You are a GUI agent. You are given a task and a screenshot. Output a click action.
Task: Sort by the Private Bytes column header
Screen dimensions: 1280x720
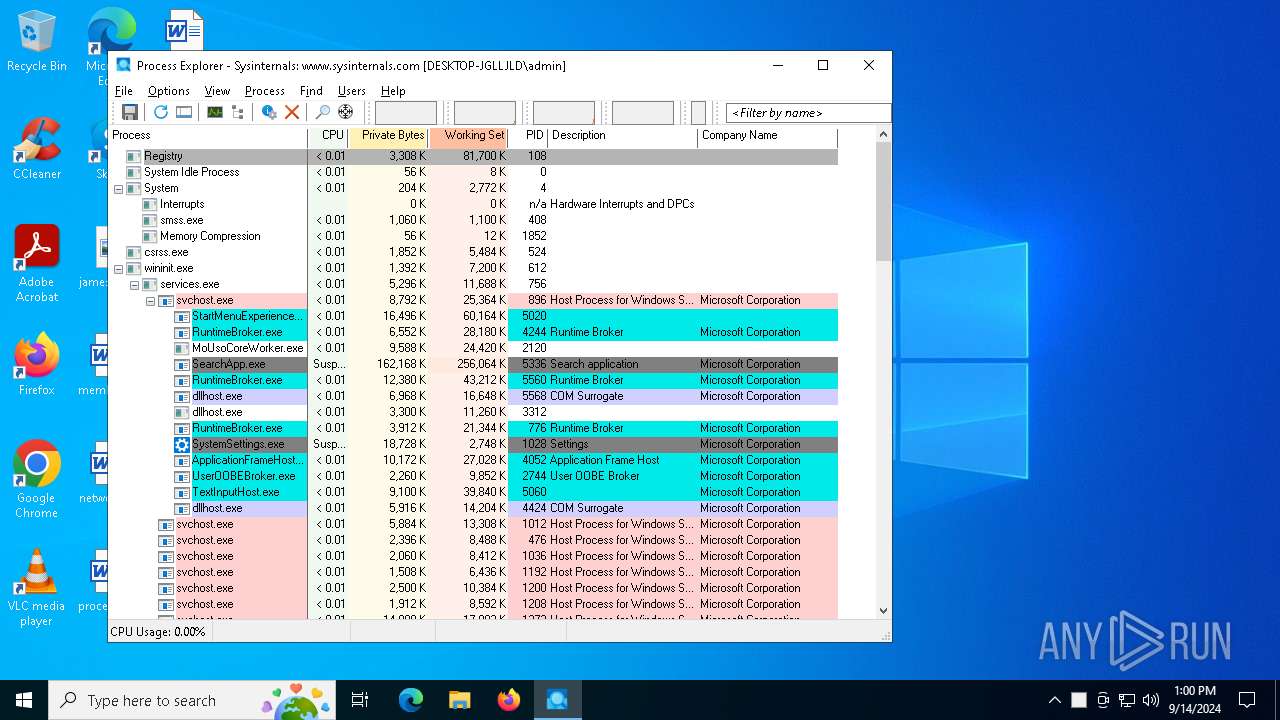[388, 136]
